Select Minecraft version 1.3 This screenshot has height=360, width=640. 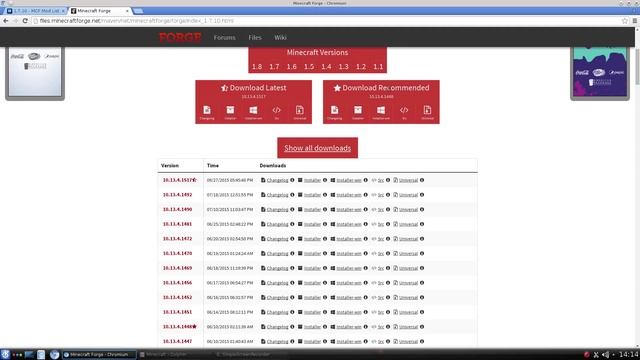(x=344, y=67)
